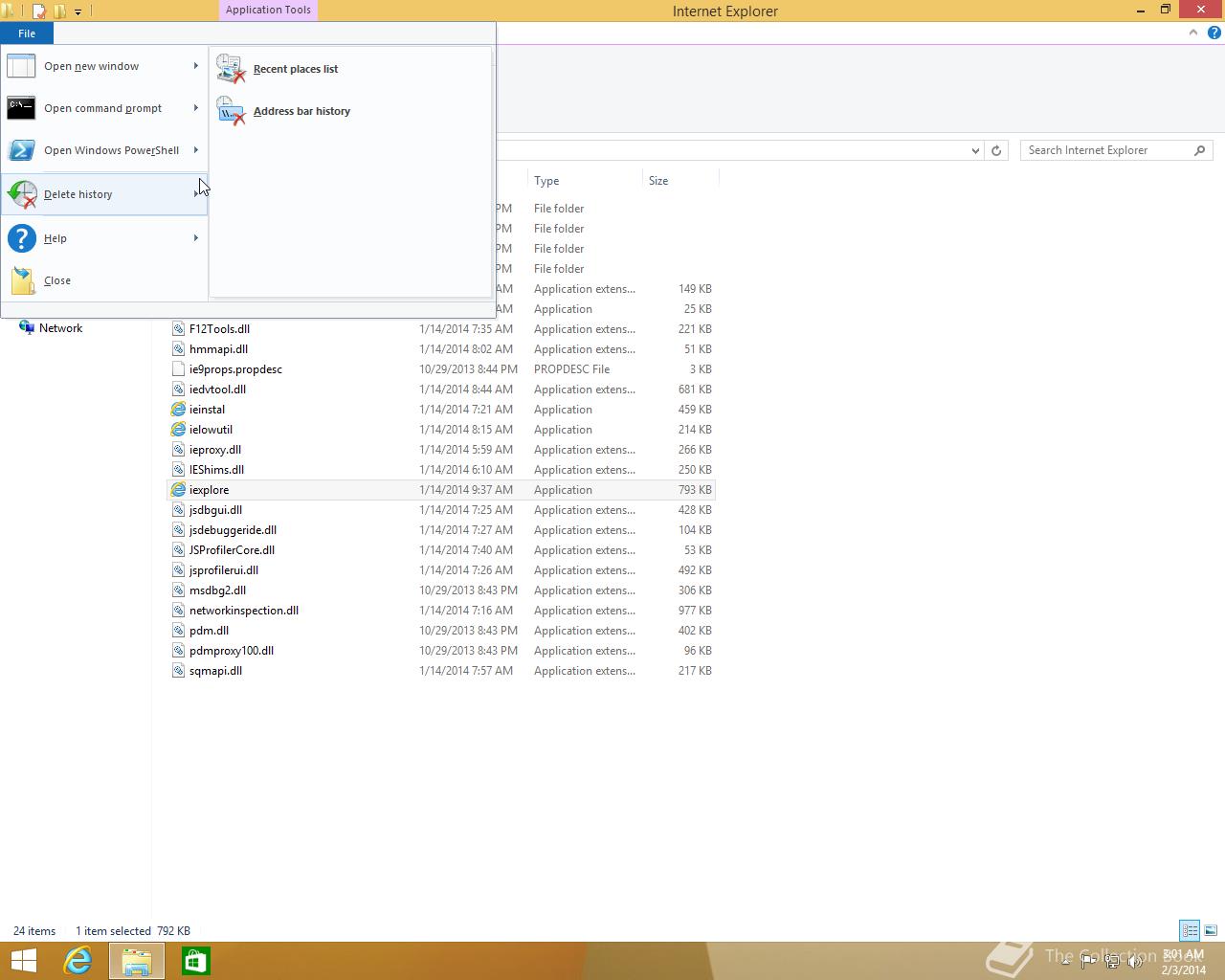Expand the Open new window submenu arrow
1225x980 pixels.
point(195,66)
